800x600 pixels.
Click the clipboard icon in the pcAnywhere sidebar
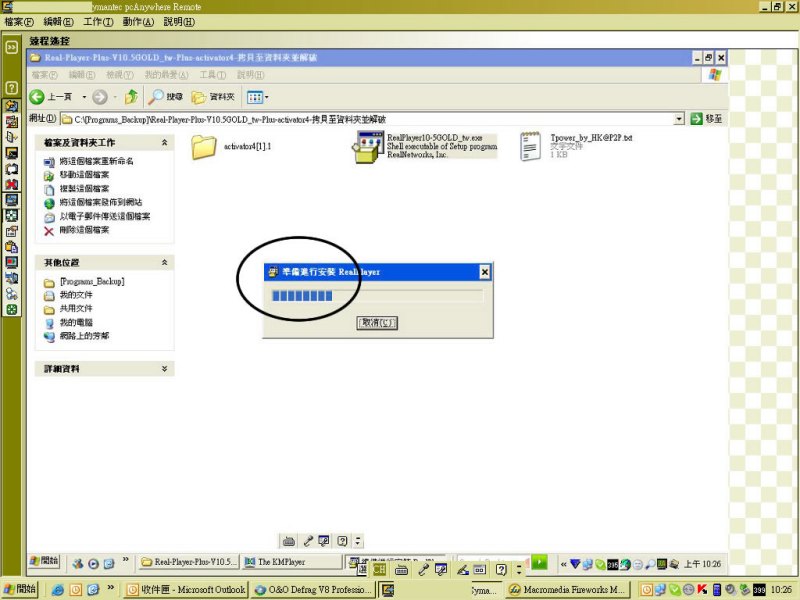[x=11, y=247]
